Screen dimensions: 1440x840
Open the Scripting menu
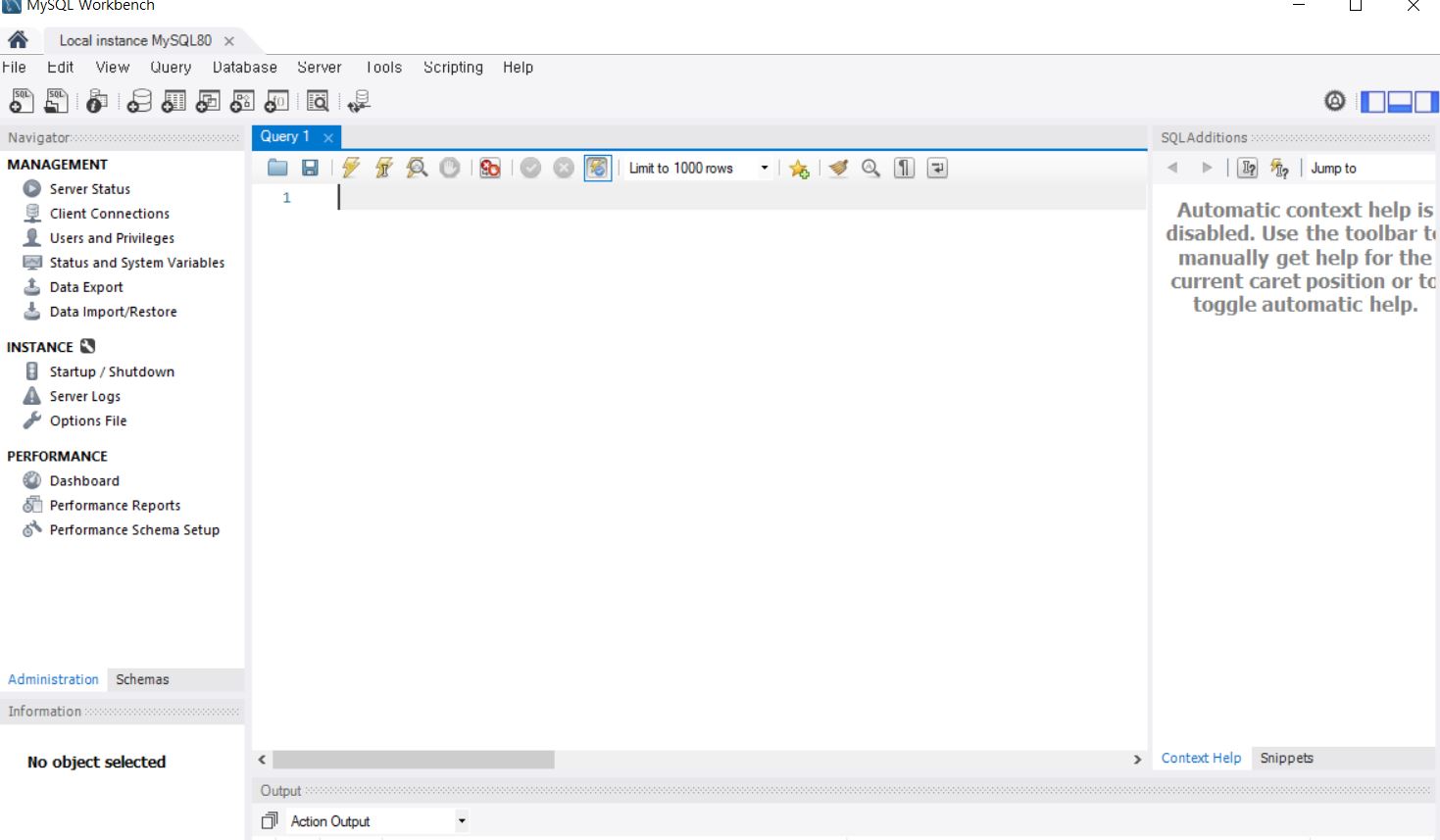453,68
